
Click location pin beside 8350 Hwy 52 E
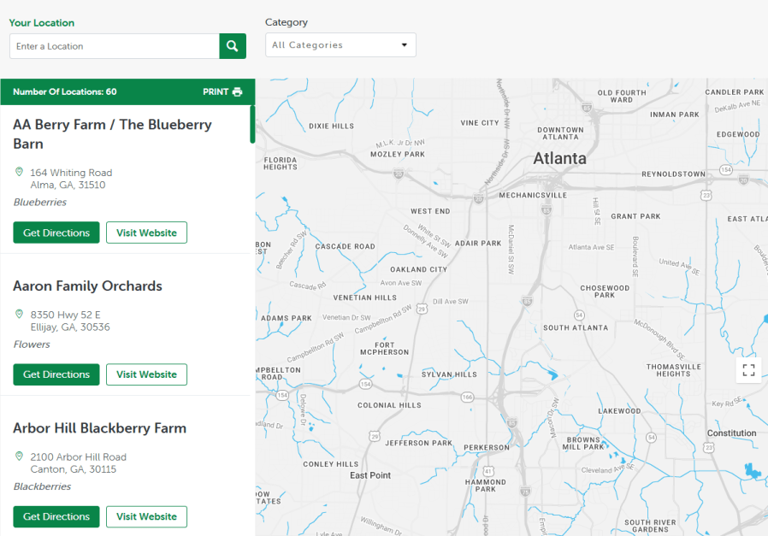(19, 314)
